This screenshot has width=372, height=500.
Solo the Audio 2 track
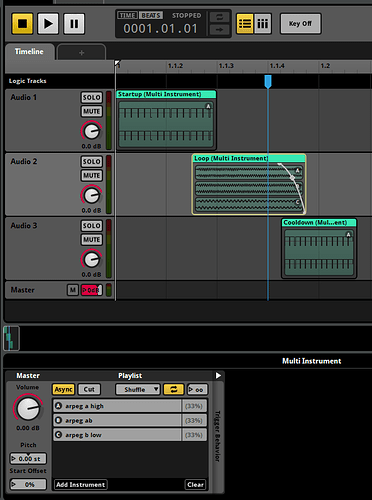click(92, 162)
